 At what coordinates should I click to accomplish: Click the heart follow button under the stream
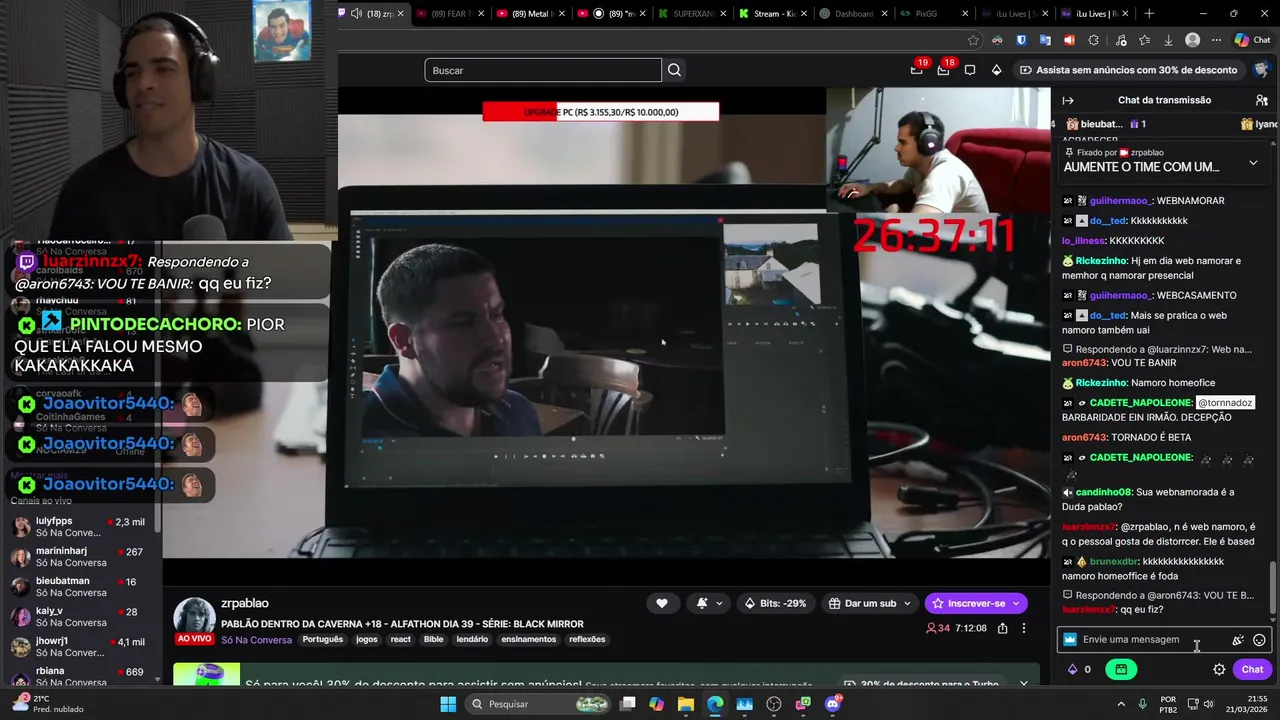[x=662, y=603]
